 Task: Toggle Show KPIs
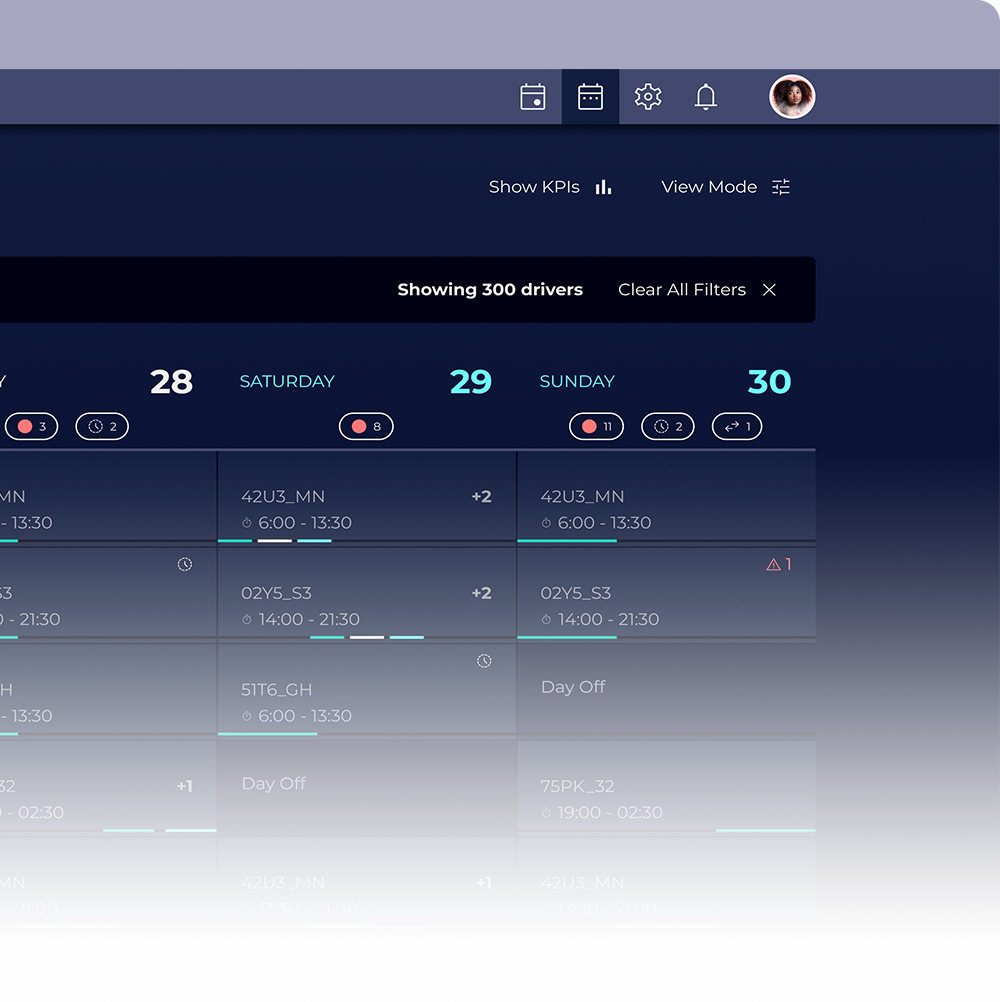click(x=549, y=187)
